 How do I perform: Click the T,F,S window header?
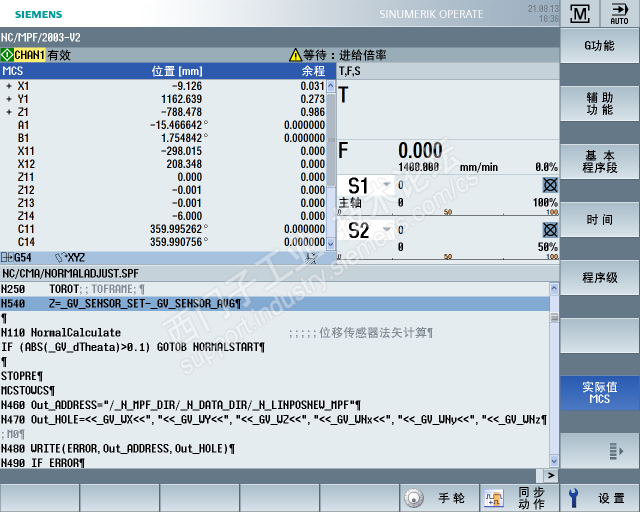point(448,71)
